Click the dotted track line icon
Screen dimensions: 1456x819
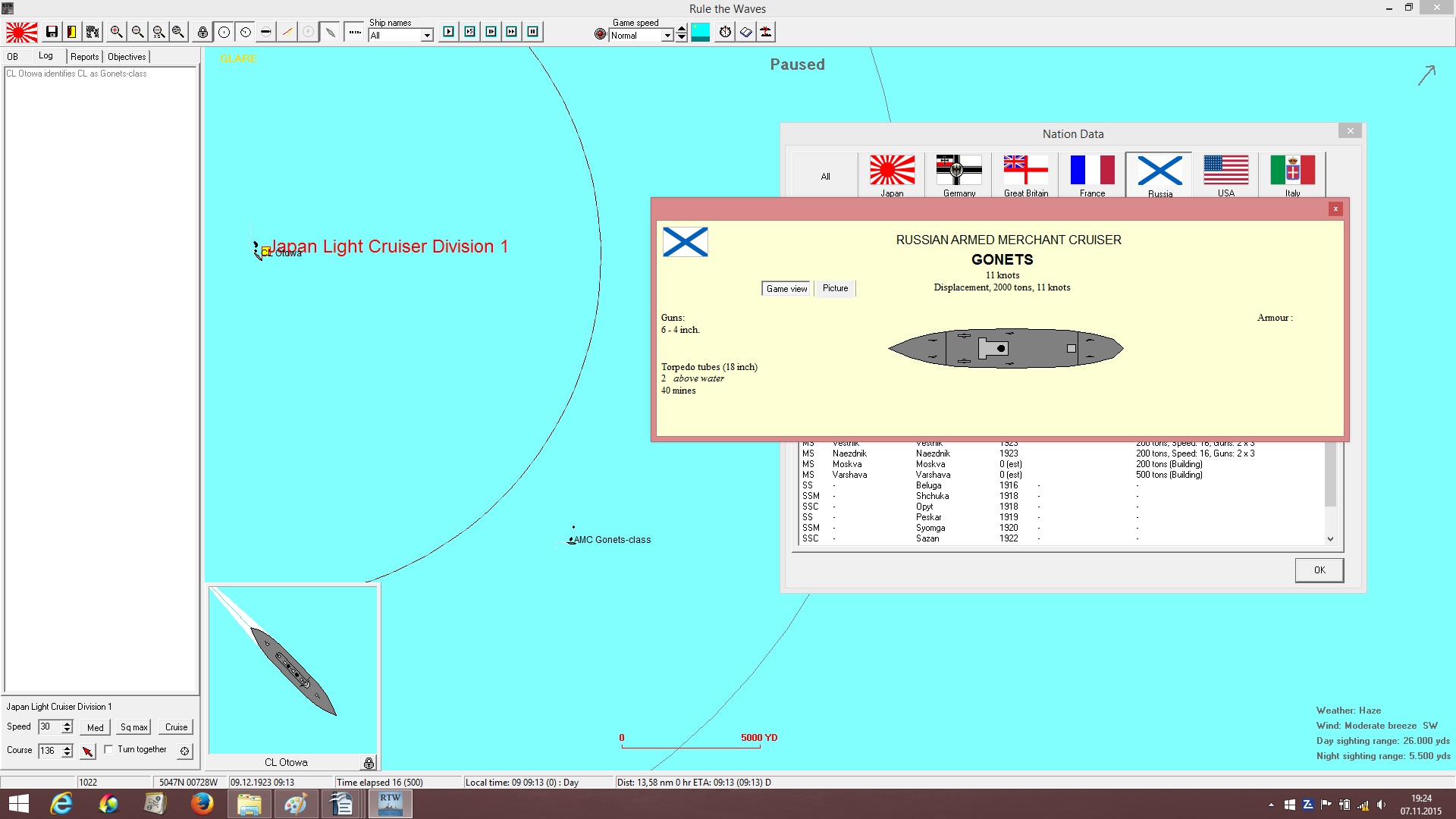(x=354, y=32)
